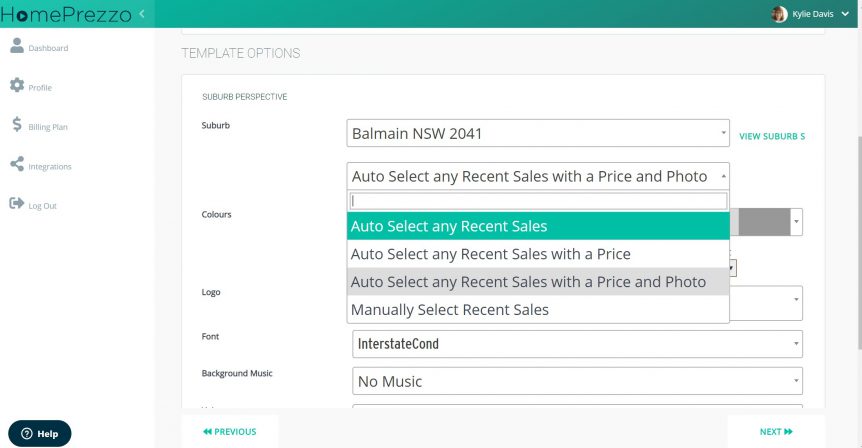Click the Dashboard person icon
This screenshot has width=862, height=448.
pos(17,46)
